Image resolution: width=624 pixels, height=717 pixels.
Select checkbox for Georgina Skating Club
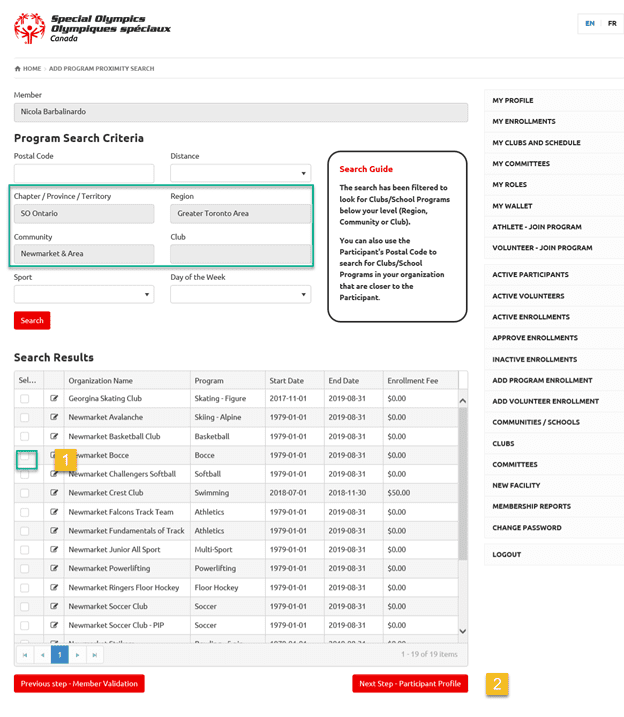coord(25,399)
